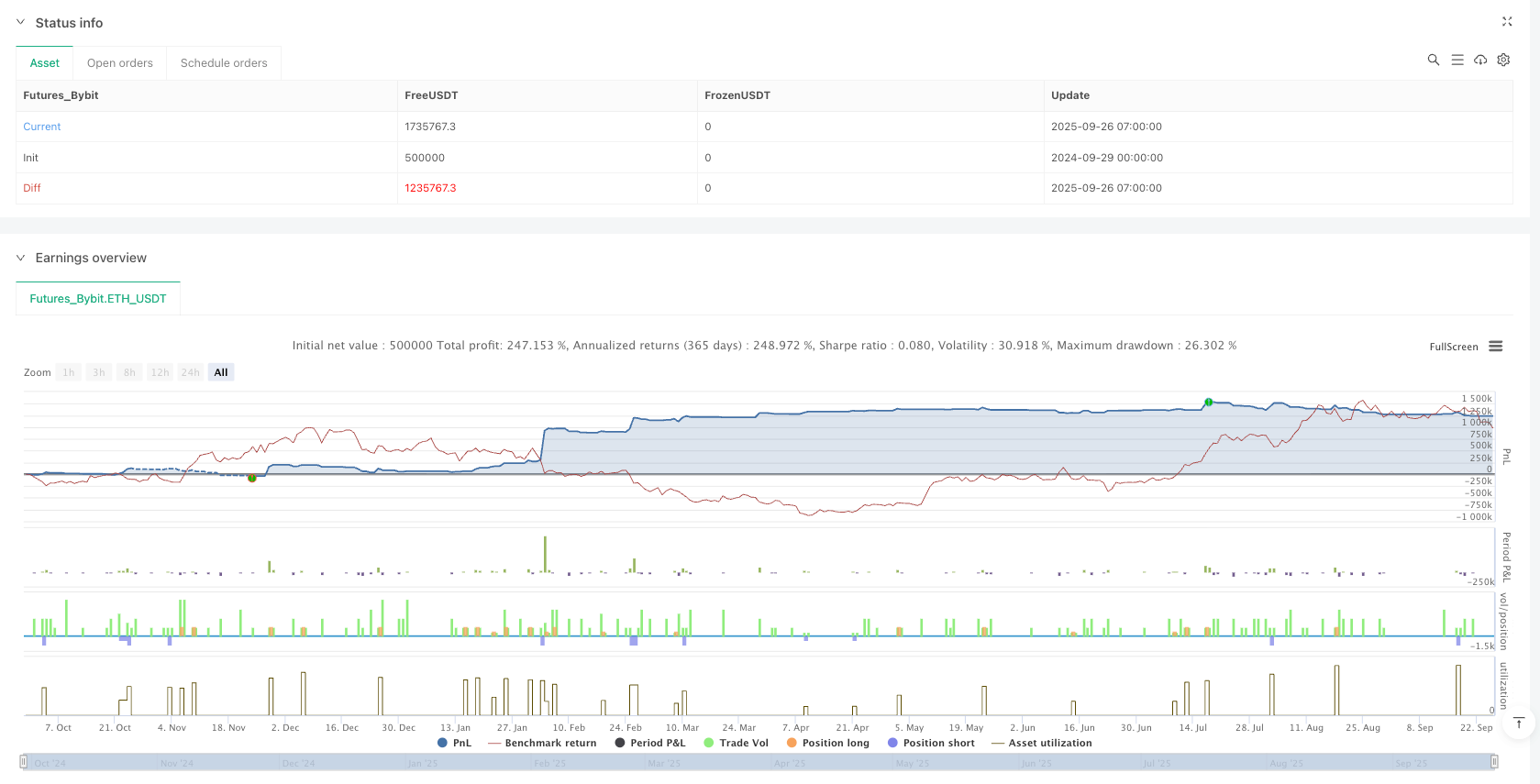Click the cloud download icon
The width and height of the screenshot is (1540, 784).
click(x=1479, y=60)
